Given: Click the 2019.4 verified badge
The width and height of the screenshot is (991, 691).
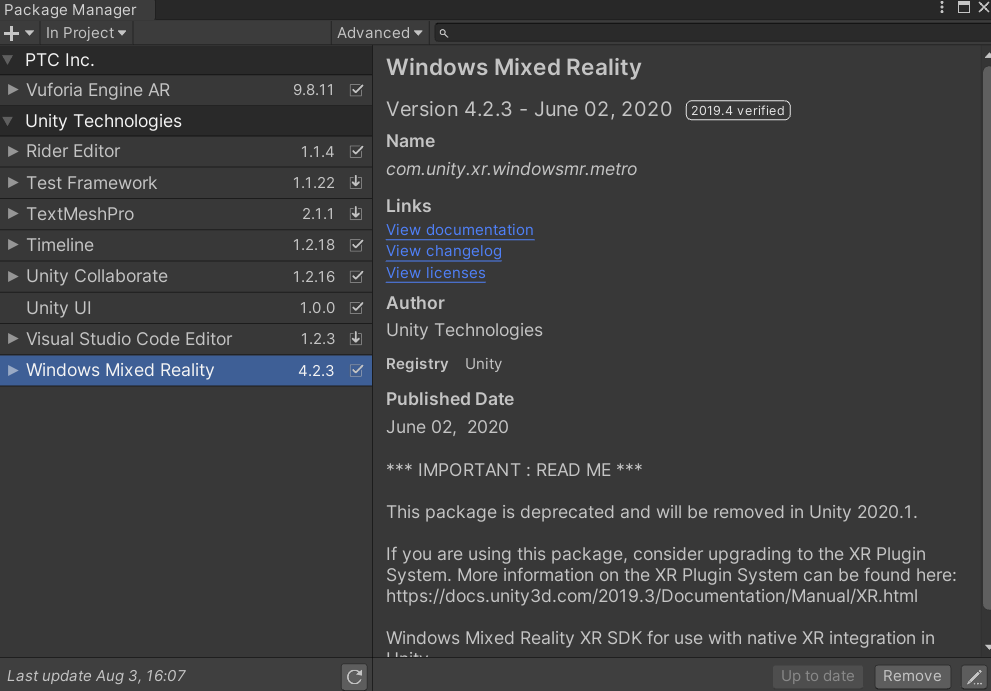Looking at the screenshot, I should [x=738, y=111].
